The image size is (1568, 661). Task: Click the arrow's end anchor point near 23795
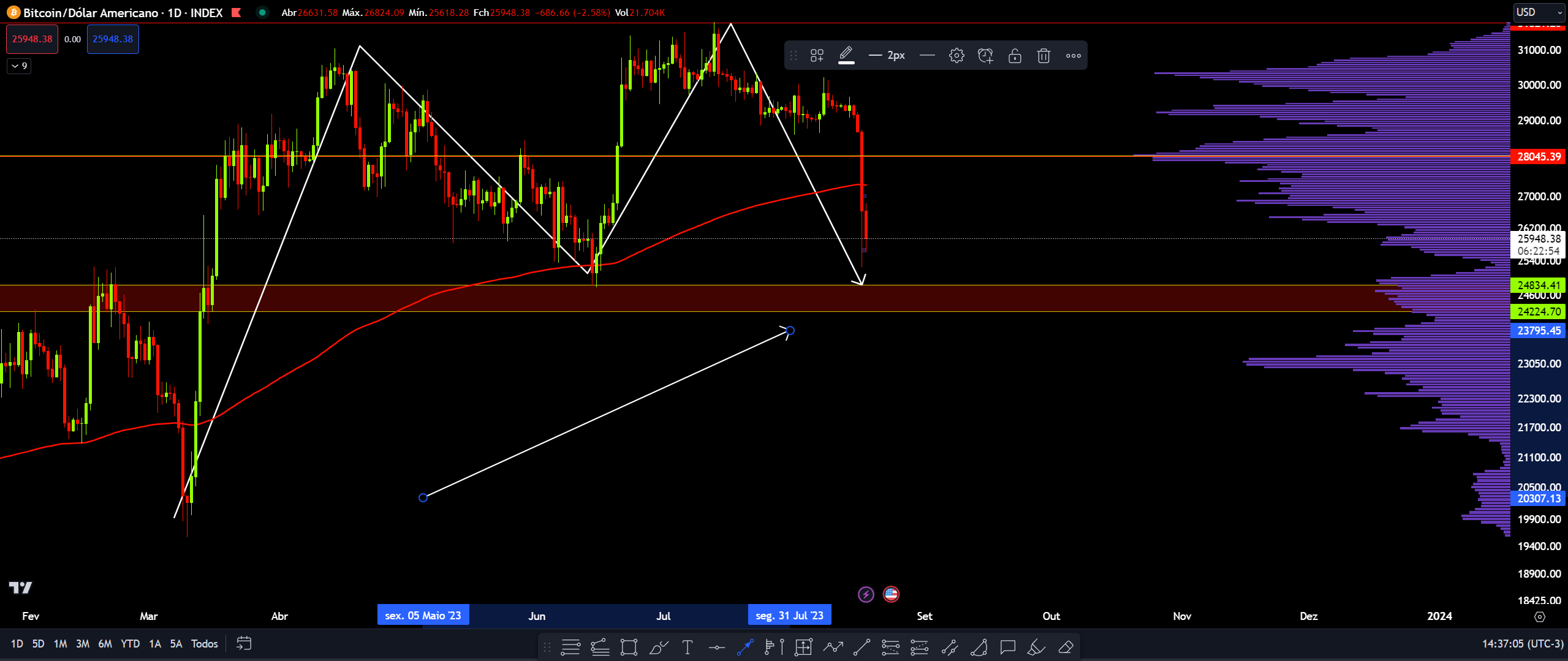coord(790,331)
